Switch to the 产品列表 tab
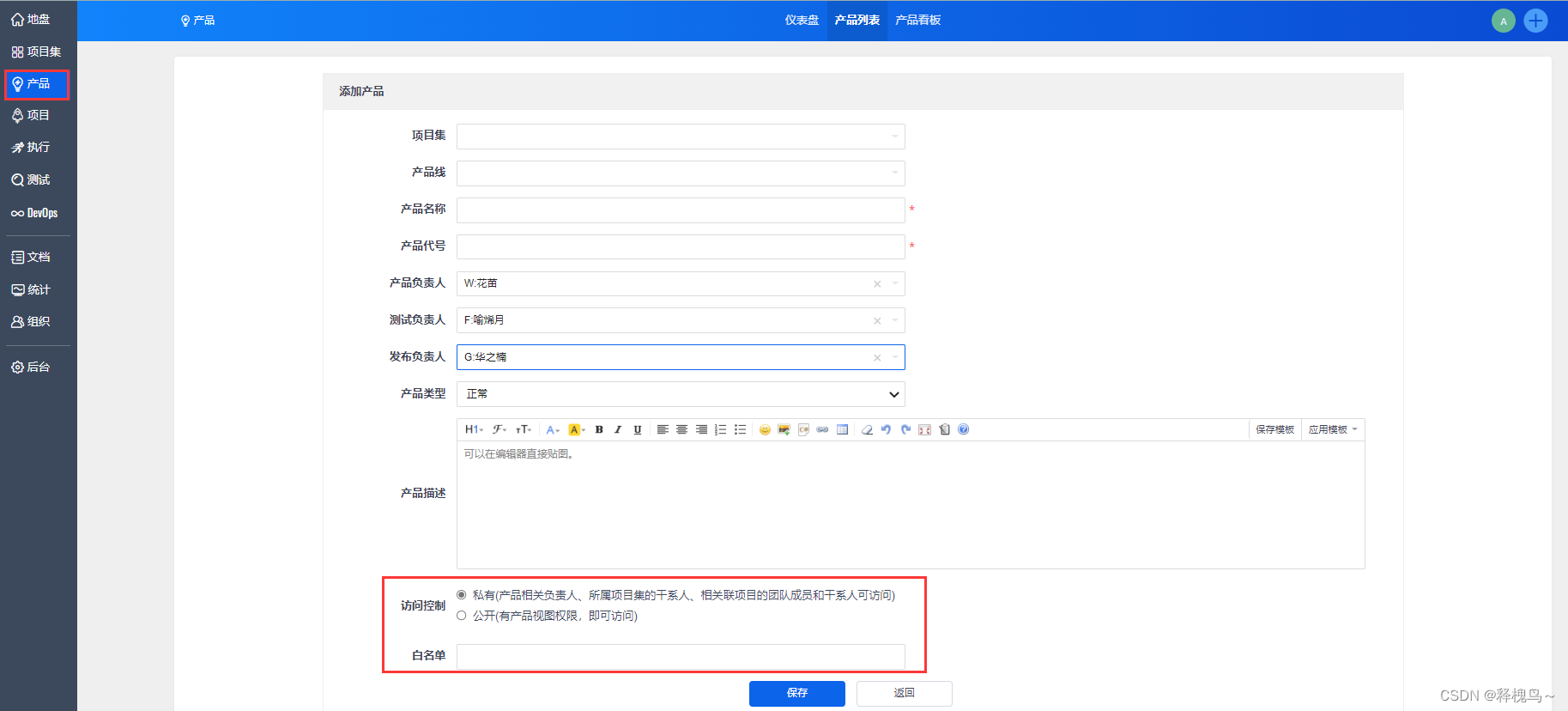Image resolution: width=1568 pixels, height=711 pixels. point(857,21)
